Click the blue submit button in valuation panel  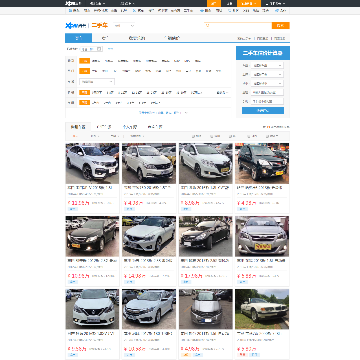[x=263, y=110]
